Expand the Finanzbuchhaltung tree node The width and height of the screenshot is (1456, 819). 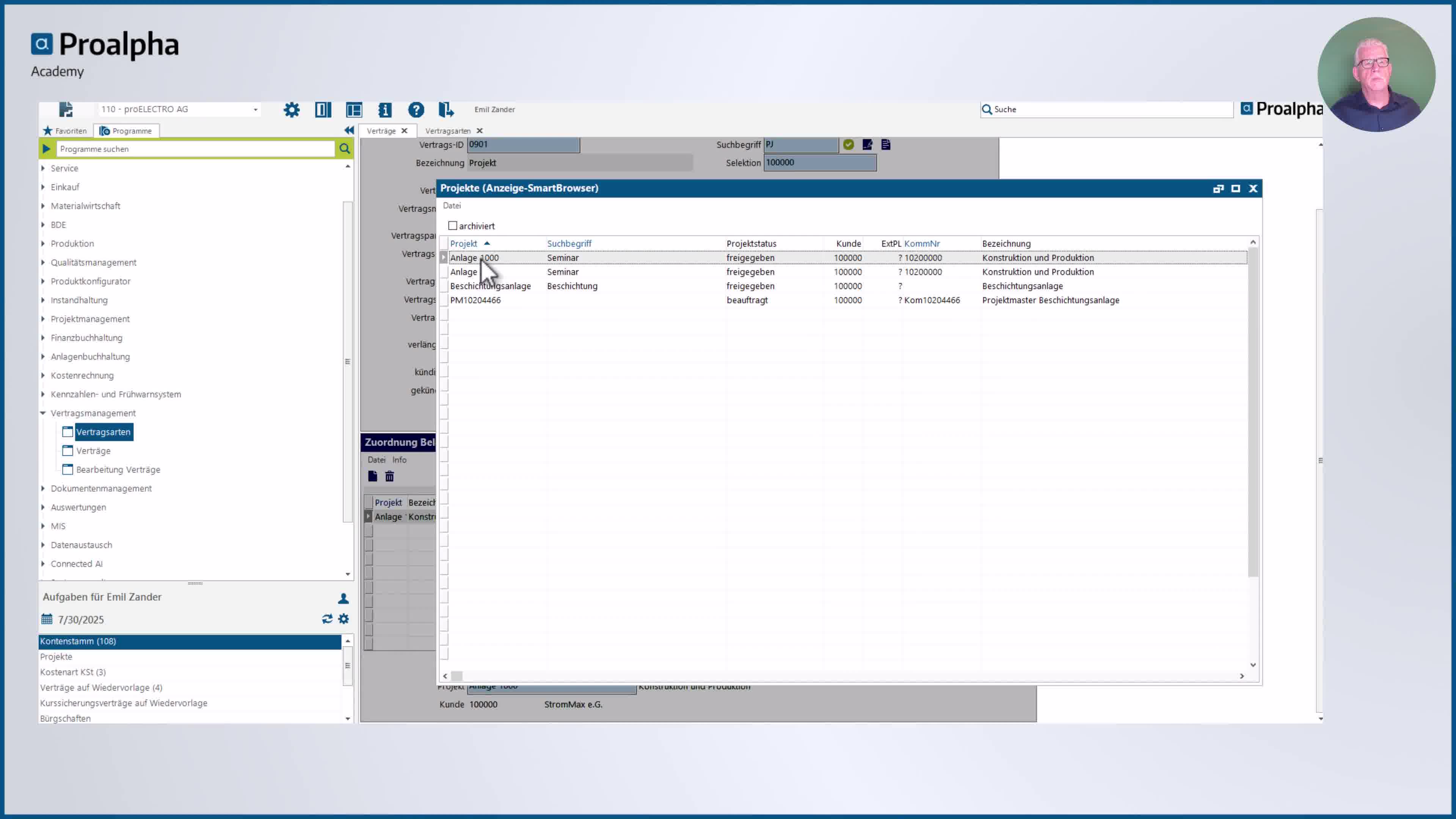43,337
